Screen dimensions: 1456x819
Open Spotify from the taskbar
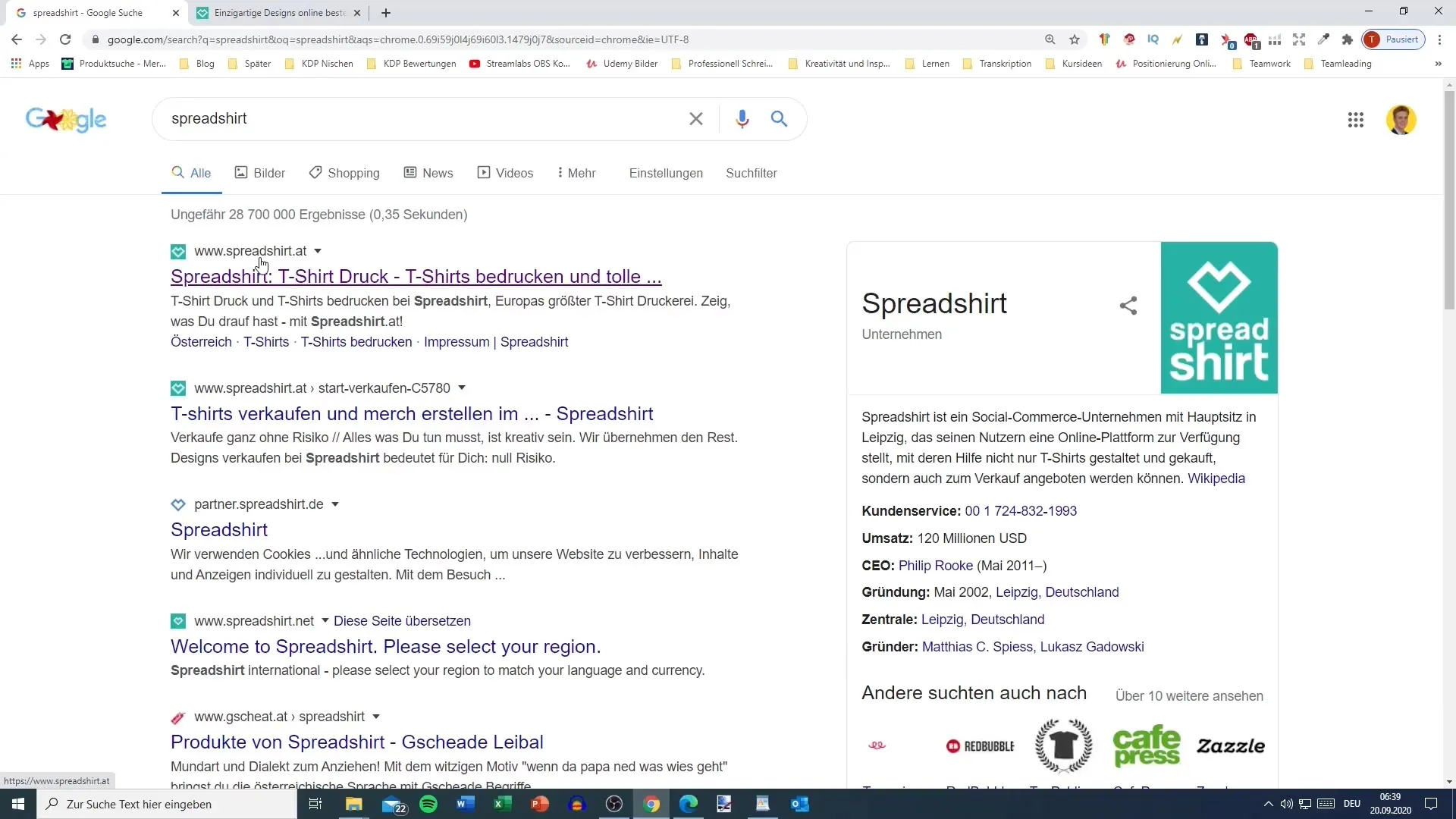coord(428,804)
